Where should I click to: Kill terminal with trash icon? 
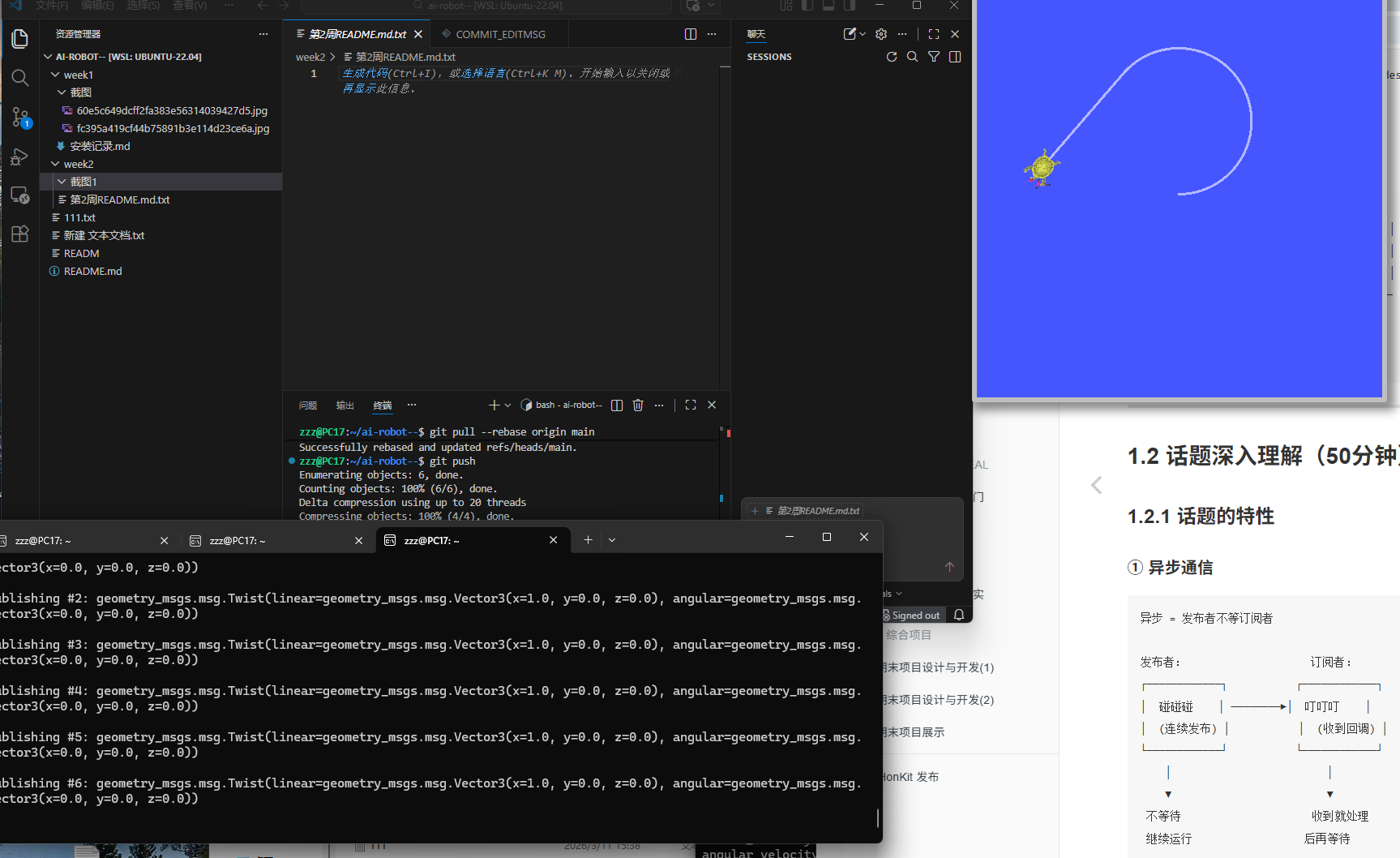pos(638,405)
